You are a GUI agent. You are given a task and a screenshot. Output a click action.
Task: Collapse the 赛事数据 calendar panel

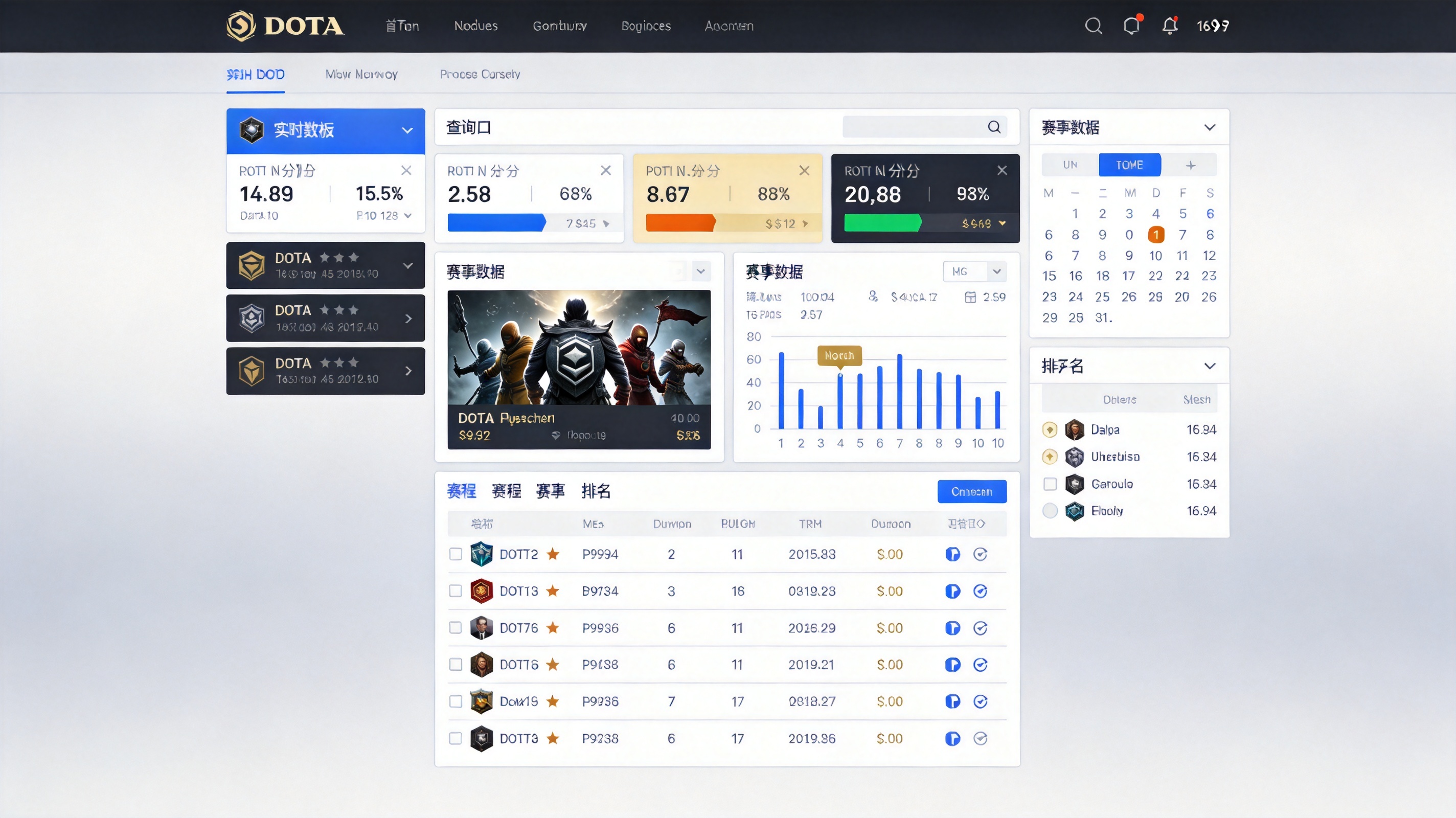[1209, 127]
